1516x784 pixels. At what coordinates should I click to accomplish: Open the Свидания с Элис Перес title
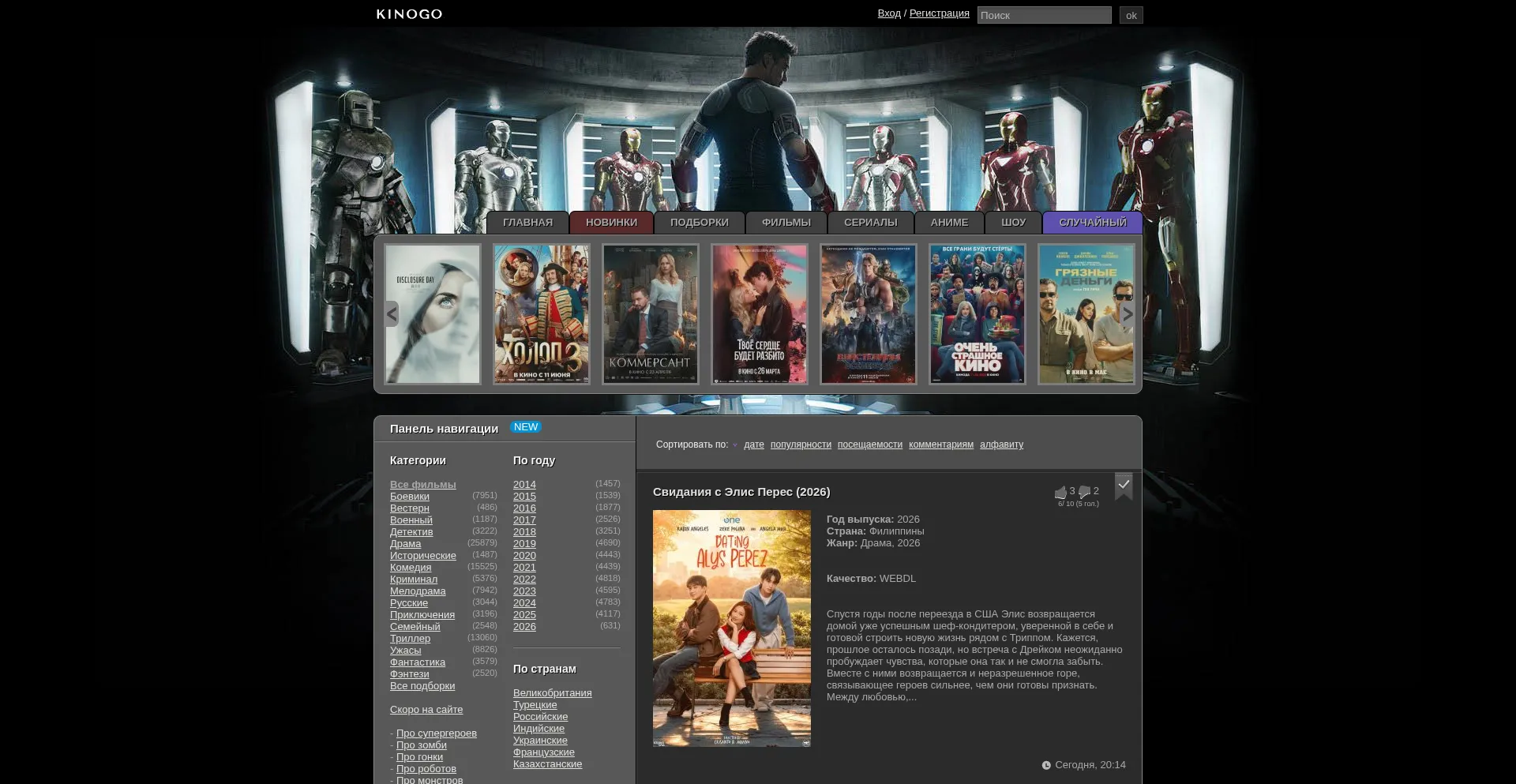(x=741, y=492)
